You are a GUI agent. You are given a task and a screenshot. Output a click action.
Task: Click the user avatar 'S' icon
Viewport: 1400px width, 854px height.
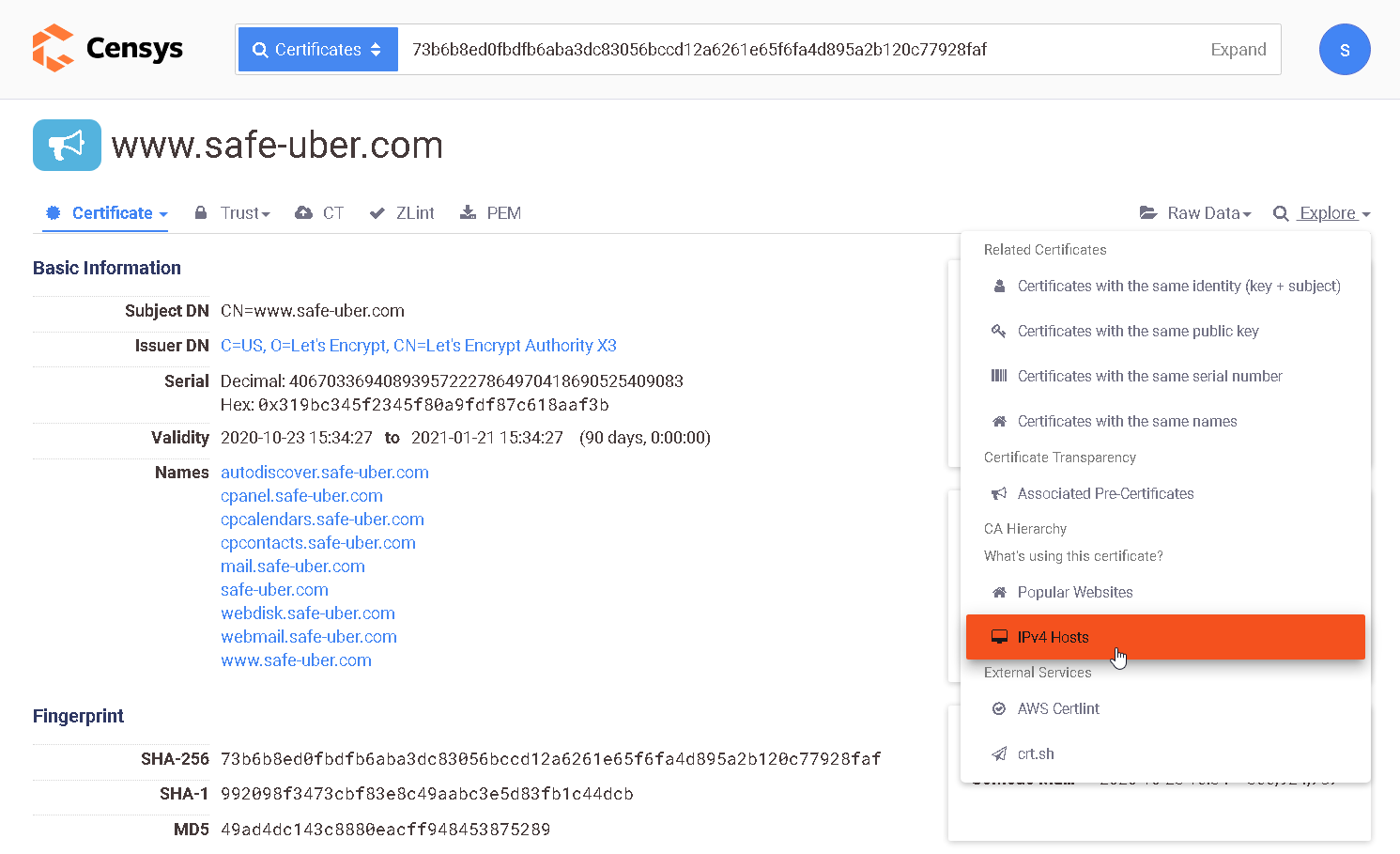pyautogui.click(x=1344, y=50)
